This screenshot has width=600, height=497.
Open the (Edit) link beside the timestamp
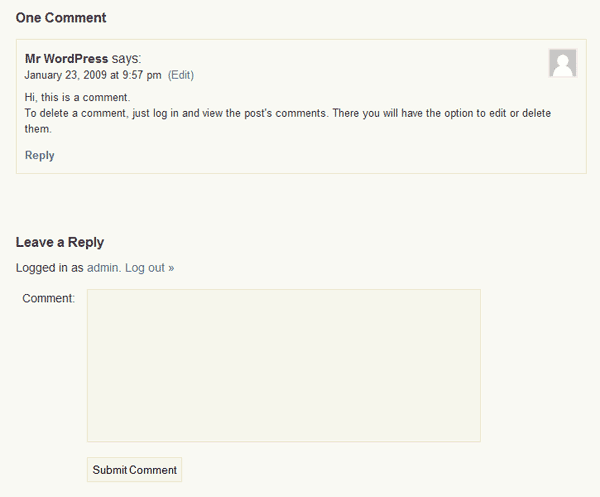click(x=181, y=75)
